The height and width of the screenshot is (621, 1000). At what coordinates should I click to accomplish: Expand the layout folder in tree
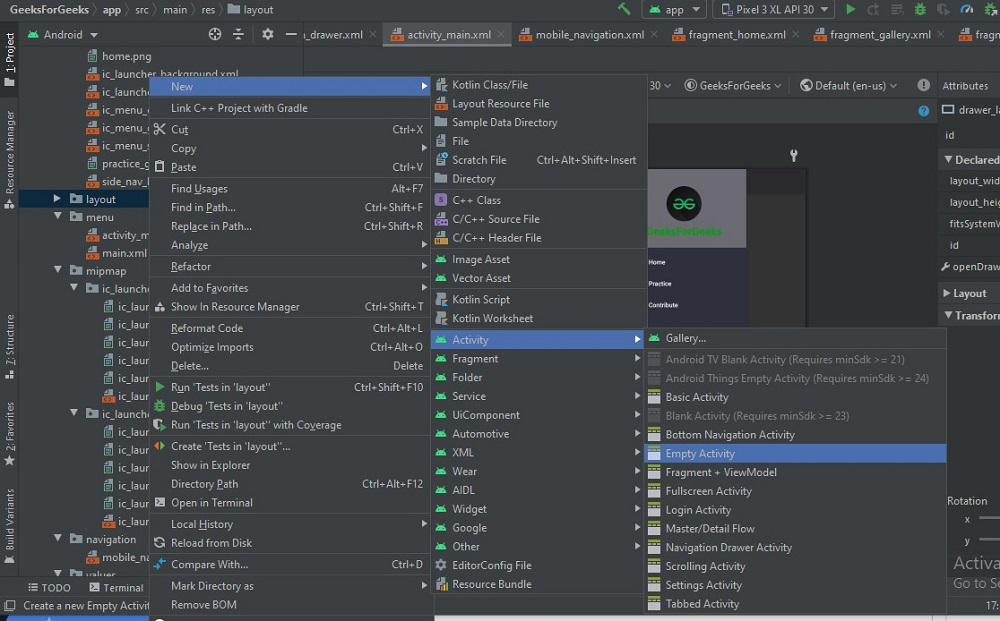(57, 199)
